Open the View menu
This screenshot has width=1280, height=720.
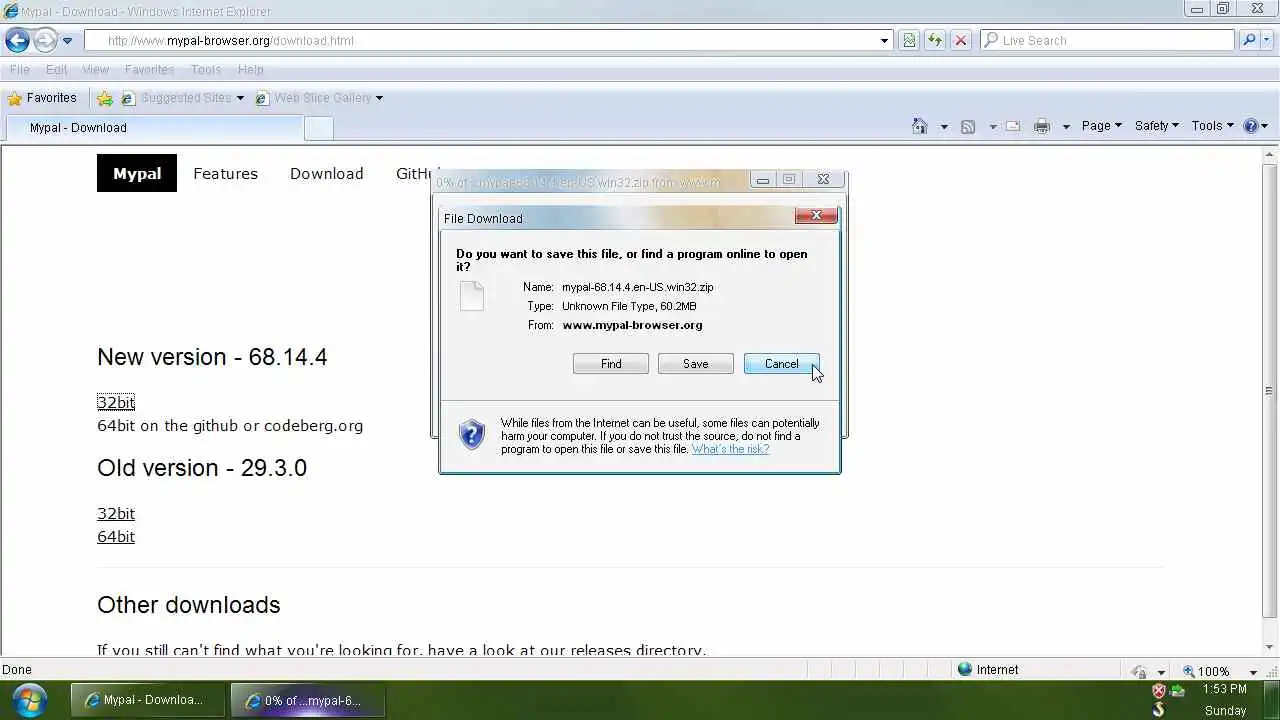(x=95, y=70)
